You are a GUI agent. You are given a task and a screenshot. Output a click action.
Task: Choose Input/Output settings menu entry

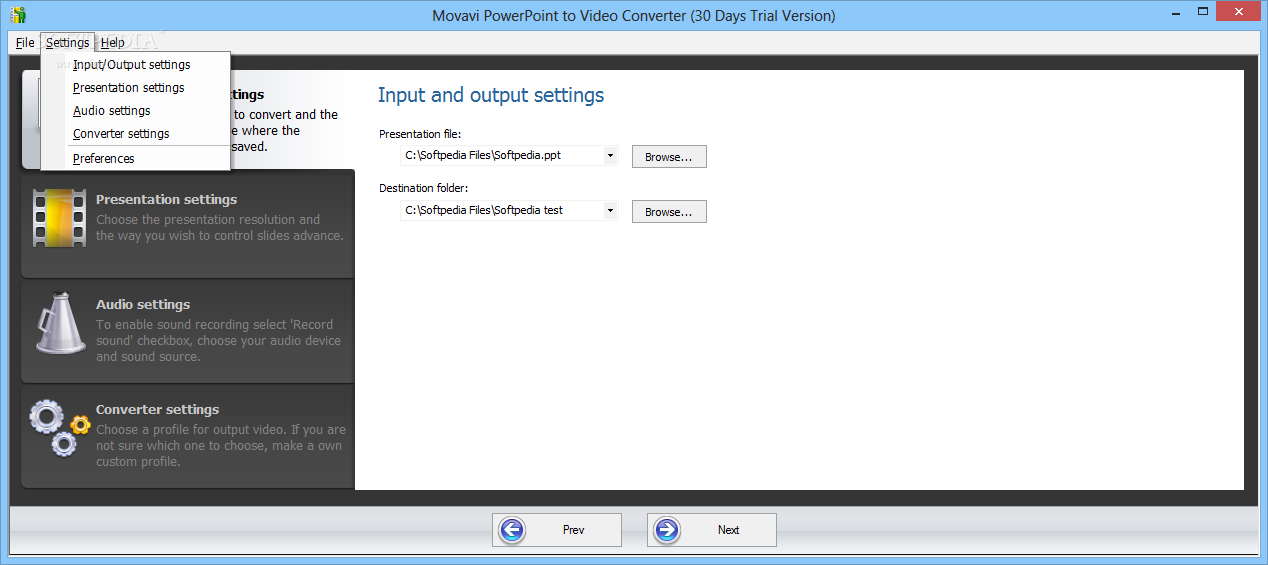click(132, 65)
